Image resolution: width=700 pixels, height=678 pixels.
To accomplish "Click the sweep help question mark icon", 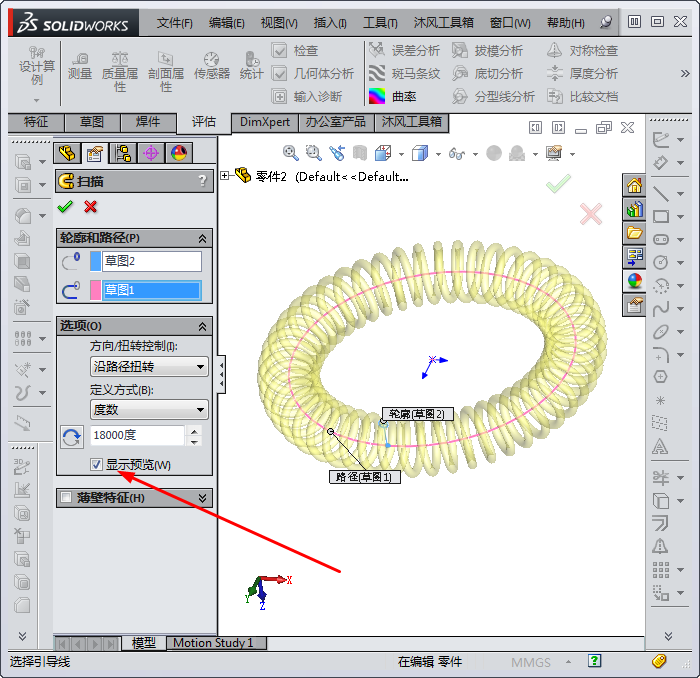I will 203,181.
